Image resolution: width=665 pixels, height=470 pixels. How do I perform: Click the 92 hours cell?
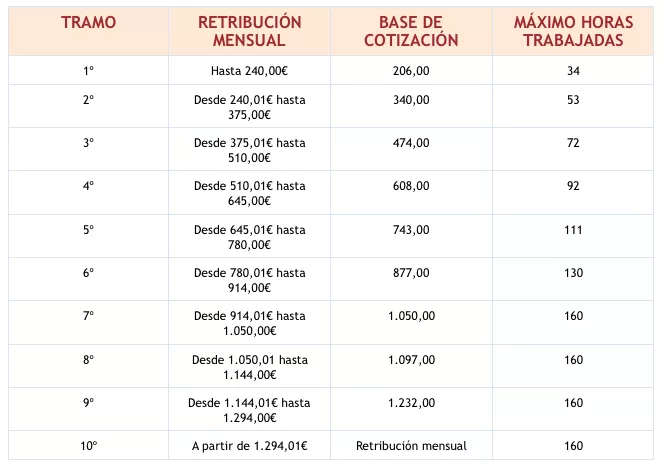573,193
